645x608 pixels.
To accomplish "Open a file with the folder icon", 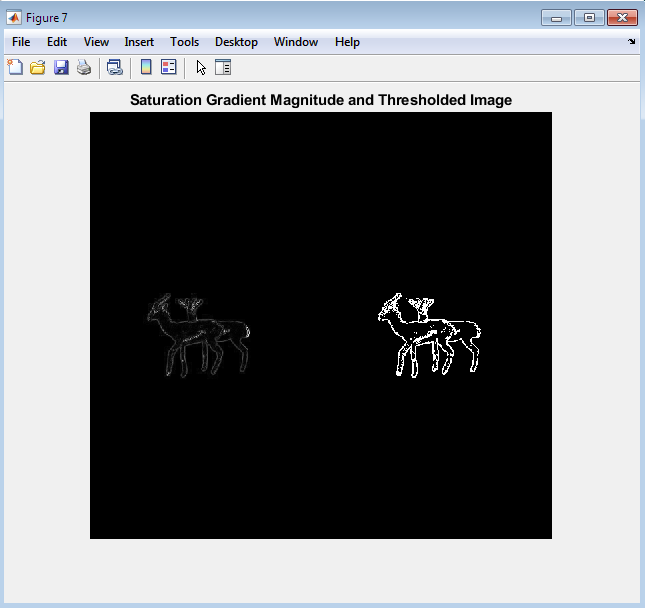I will point(38,68).
